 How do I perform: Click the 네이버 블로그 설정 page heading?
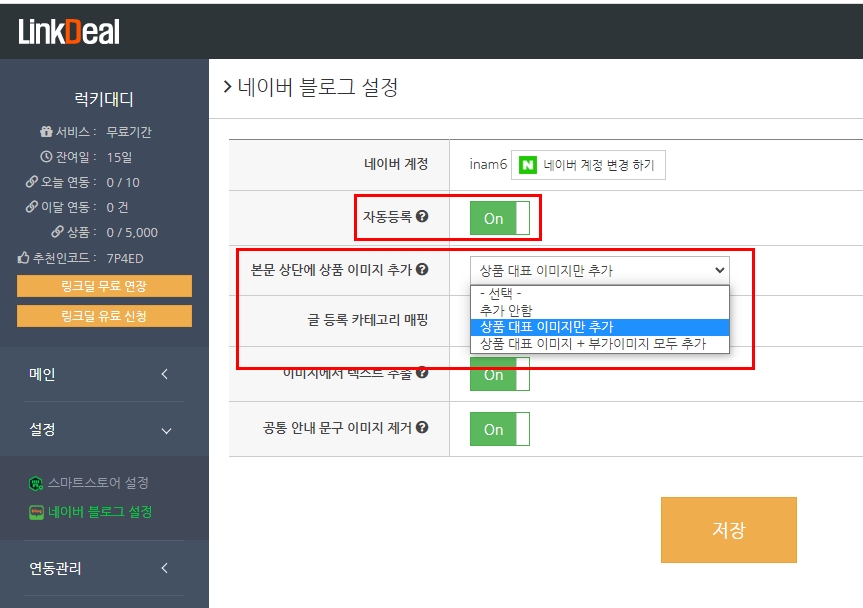[318, 87]
